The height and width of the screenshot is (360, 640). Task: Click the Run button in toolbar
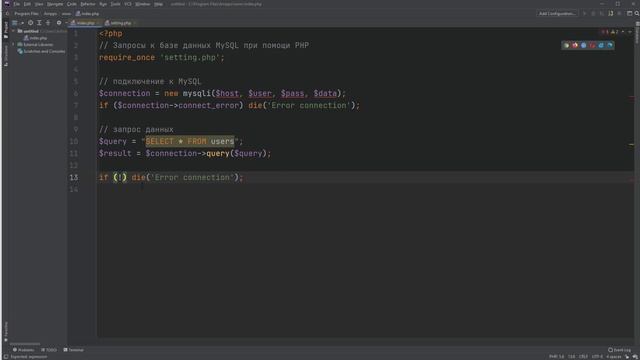(584, 13)
